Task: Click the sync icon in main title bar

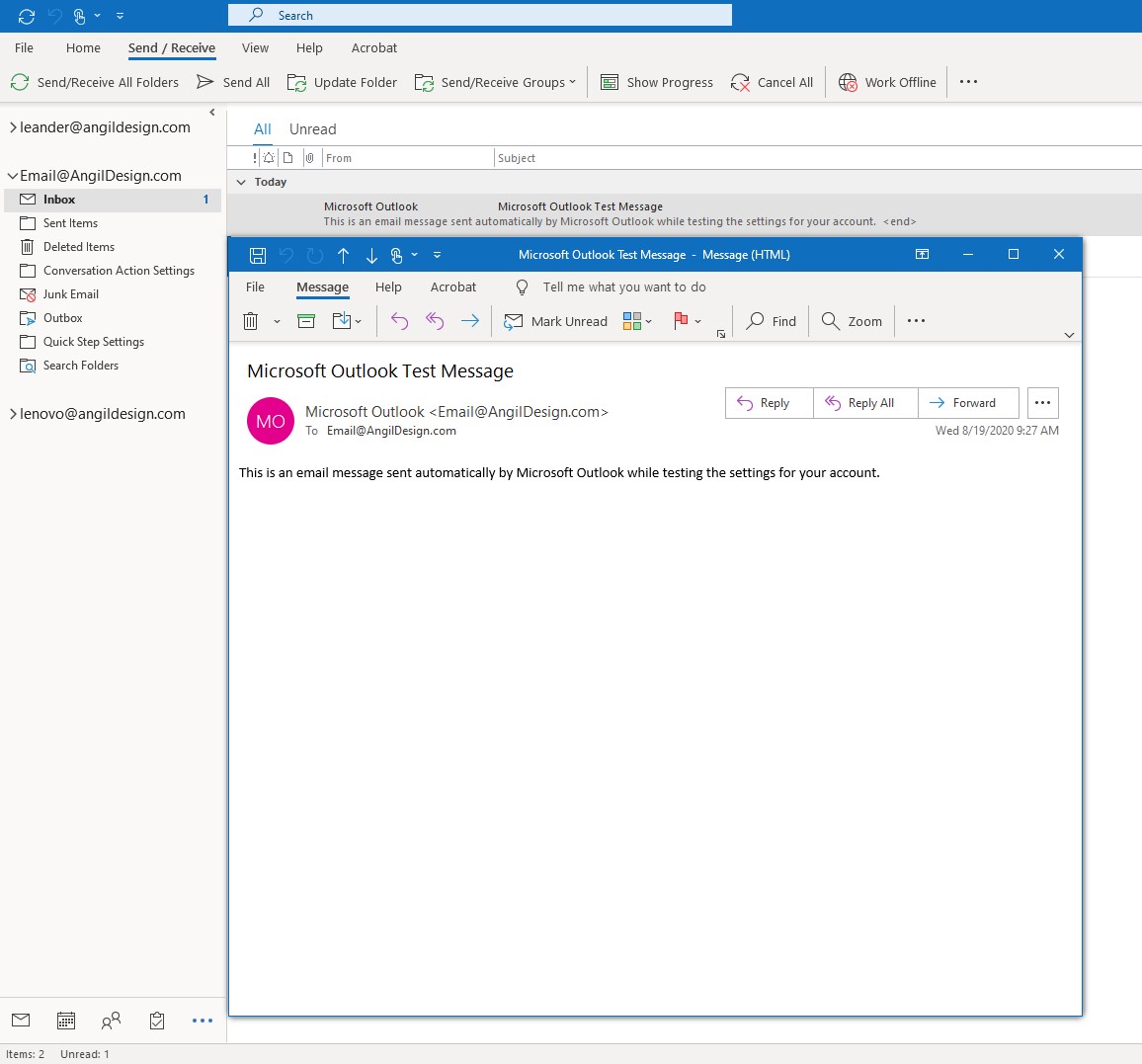Action: click(x=27, y=15)
